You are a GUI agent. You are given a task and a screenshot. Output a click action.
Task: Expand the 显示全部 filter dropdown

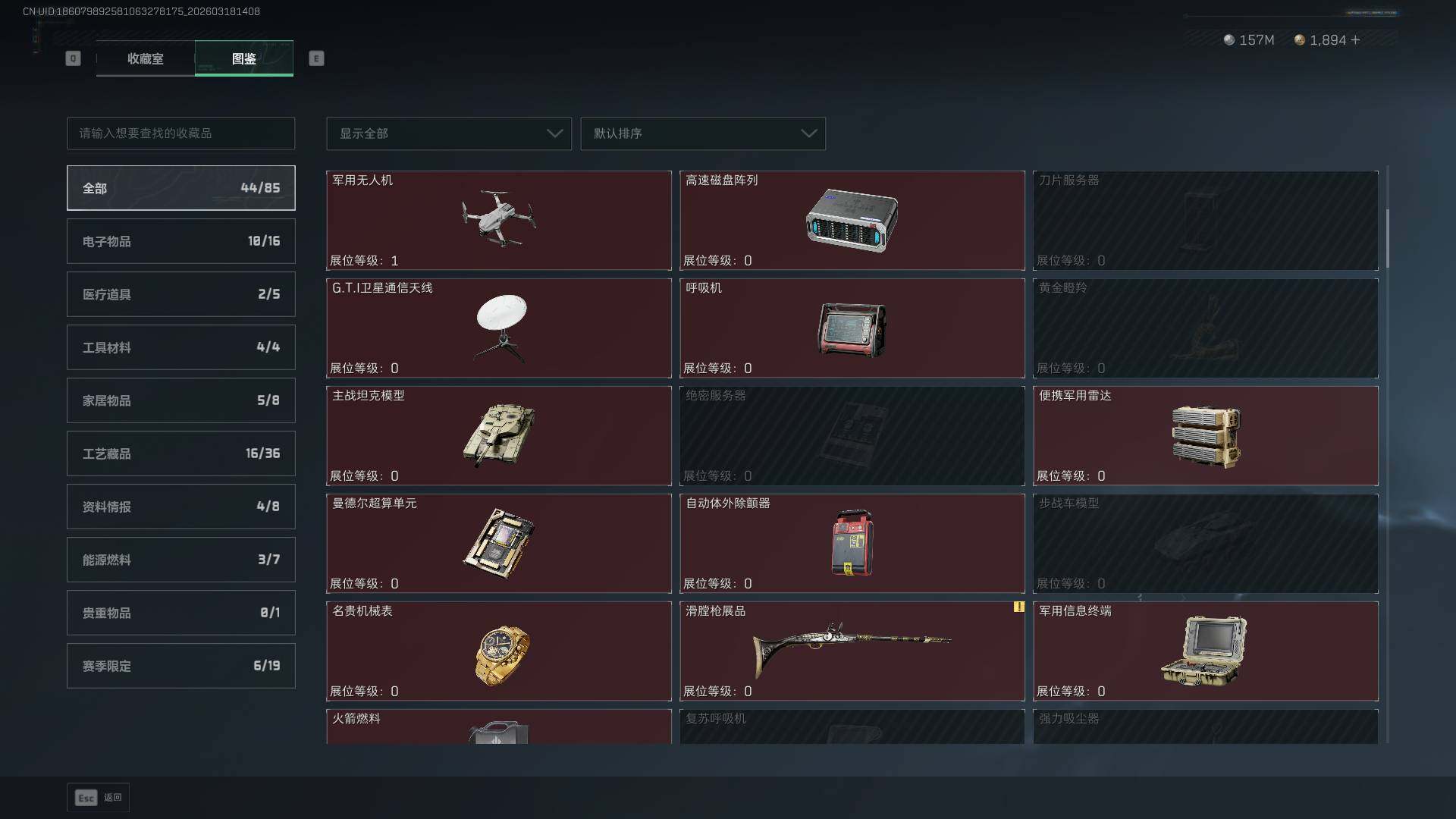[449, 133]
